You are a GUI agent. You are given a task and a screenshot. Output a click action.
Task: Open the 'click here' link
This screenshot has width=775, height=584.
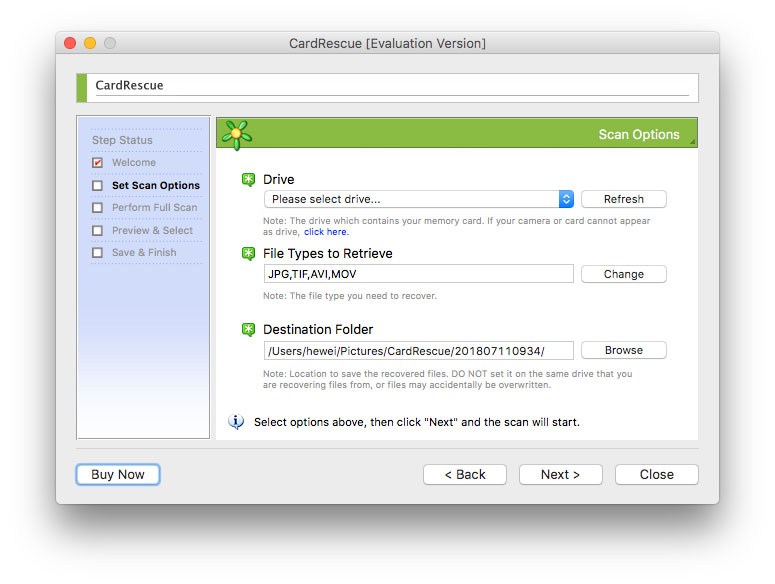pyautogui.click(x=325, y=232)
